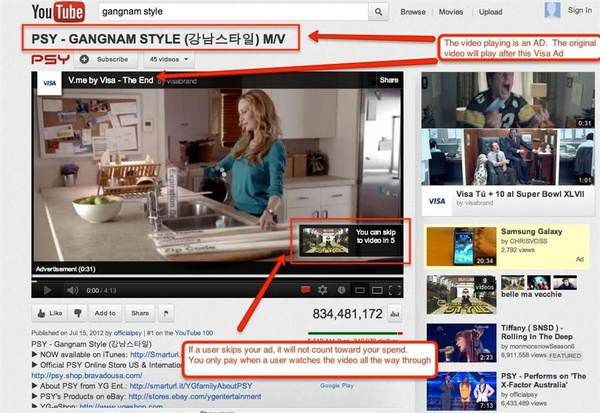This screenshot has height=413, width=600.
Task: Open the 1:01 office dog video thumbnail
Action: [x=508, y=157]
